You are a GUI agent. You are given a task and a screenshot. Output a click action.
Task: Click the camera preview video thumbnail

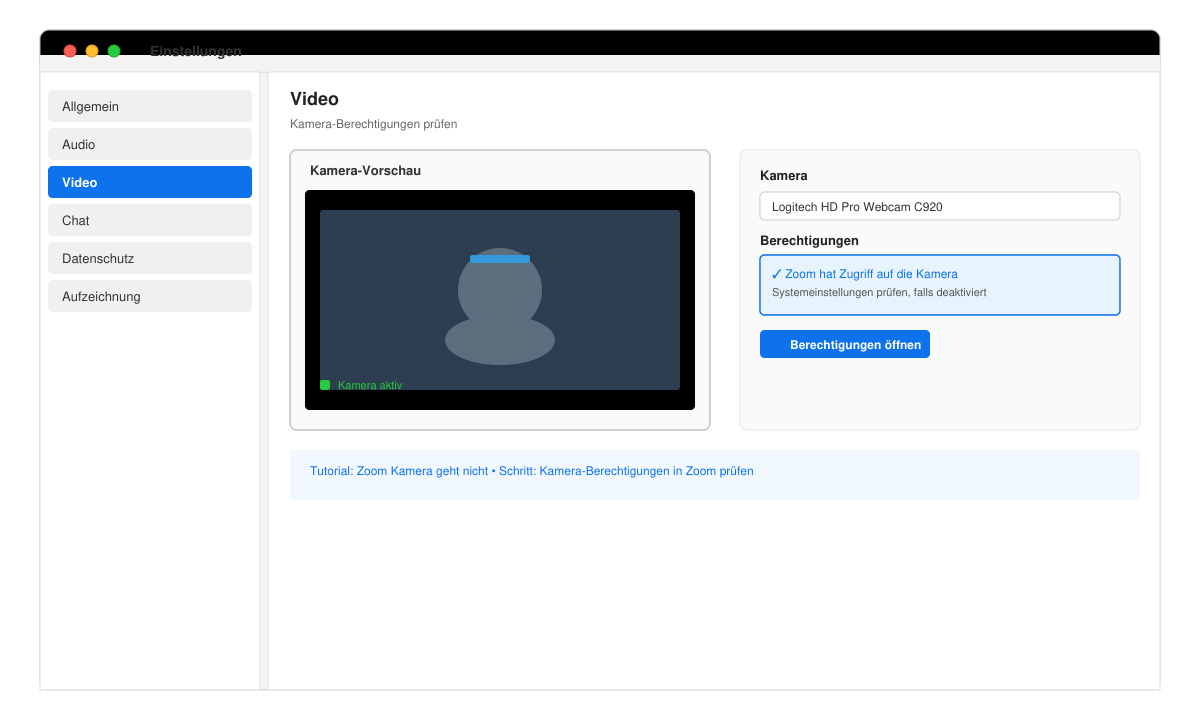click(500, 300)
